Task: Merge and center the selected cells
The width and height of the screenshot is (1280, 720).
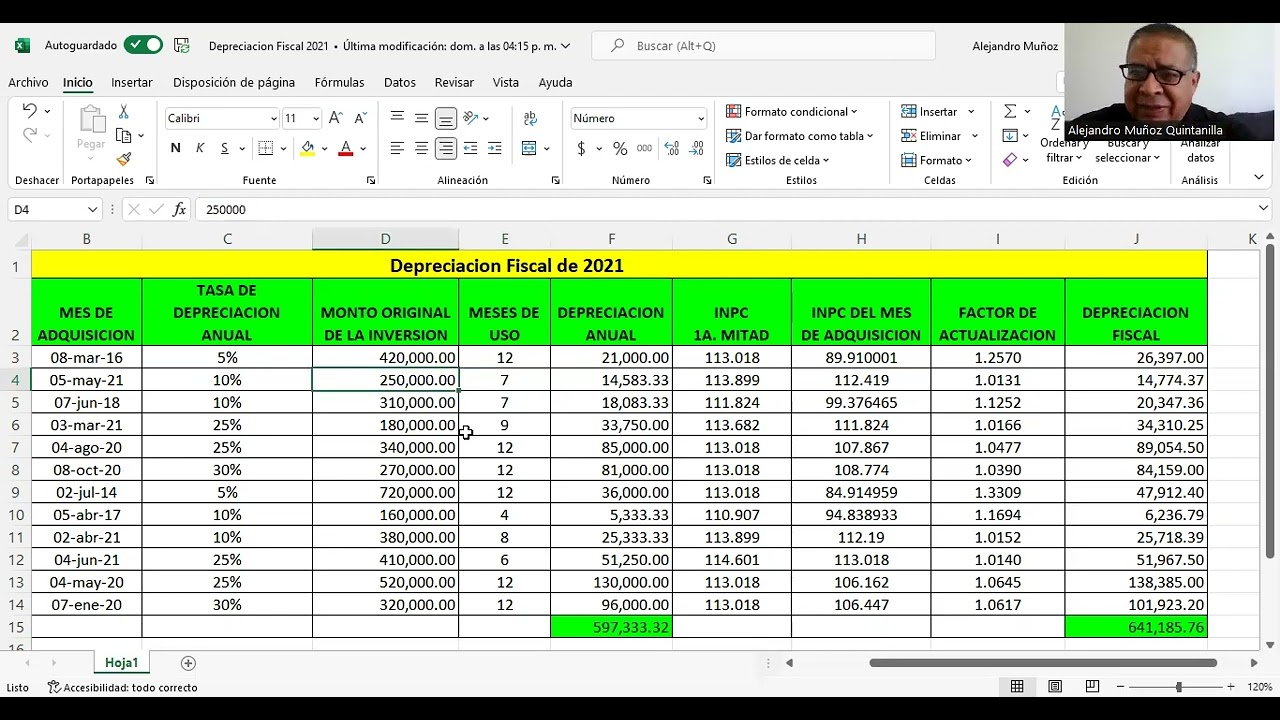Action: 530,148
